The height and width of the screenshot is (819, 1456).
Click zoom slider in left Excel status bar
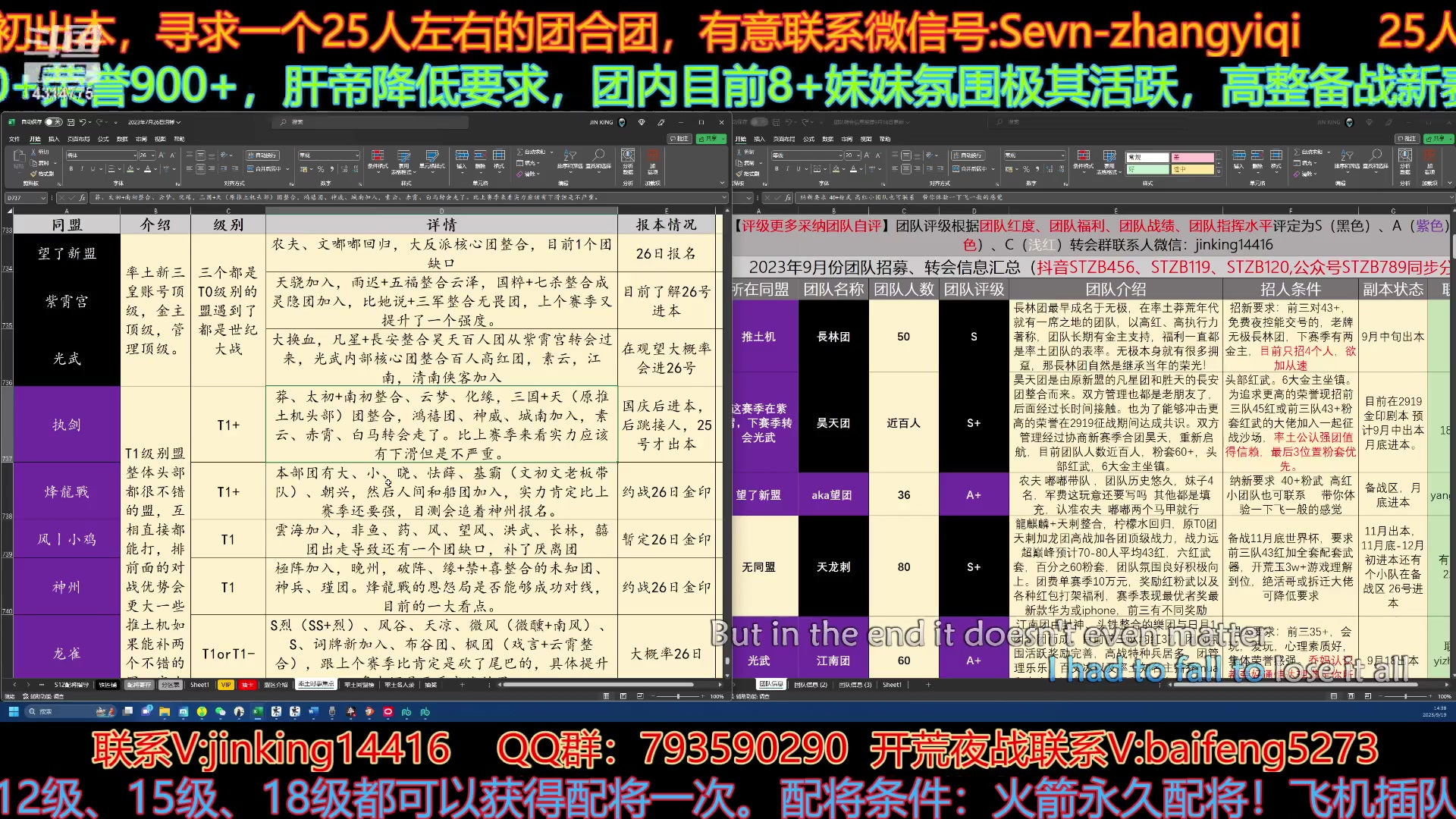point(679,696)
